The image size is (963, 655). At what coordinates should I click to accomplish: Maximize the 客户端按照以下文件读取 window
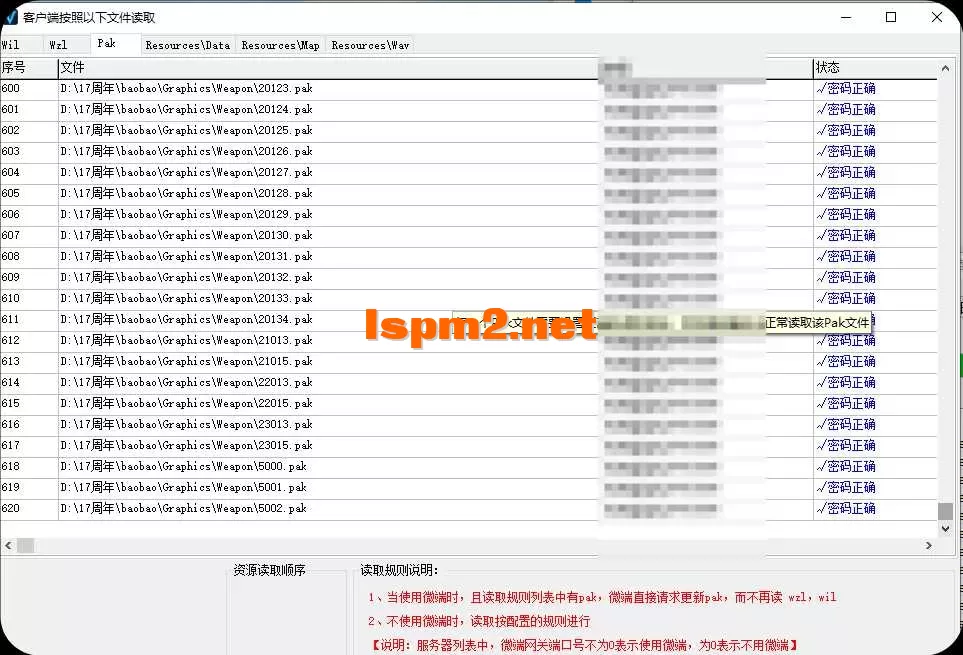(891, 17)
